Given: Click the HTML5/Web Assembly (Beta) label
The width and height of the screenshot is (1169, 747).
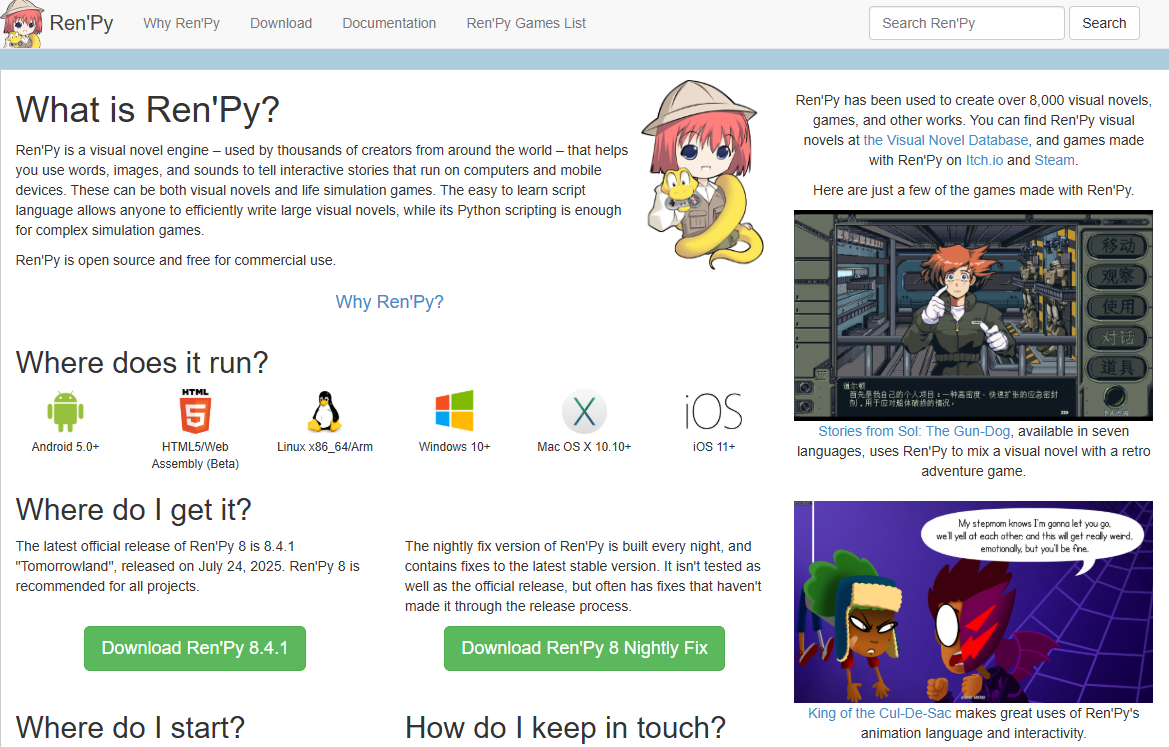Looking at the screenshot, I should [195, 456].
